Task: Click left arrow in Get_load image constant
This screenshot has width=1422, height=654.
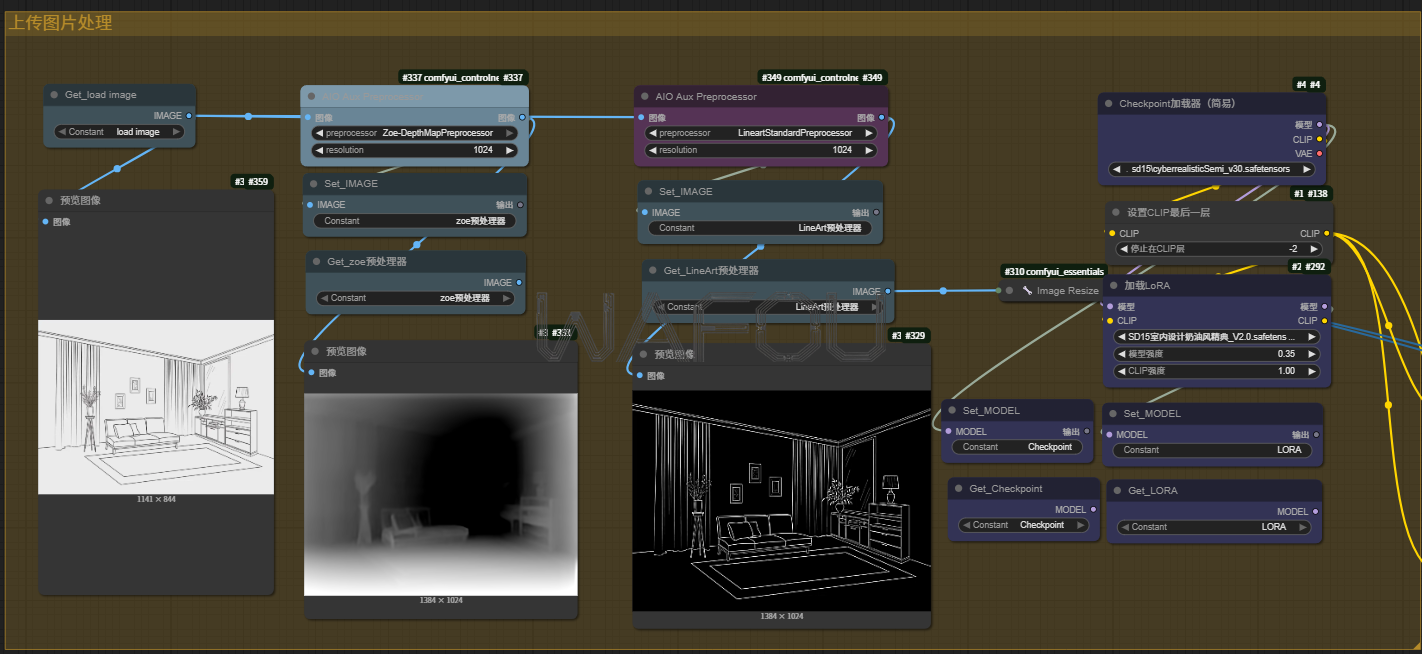Action: coord(62,132)
